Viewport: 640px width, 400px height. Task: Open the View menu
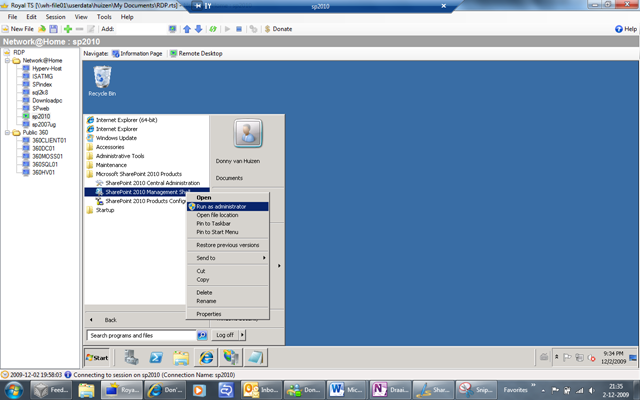(x=81, y=17)
